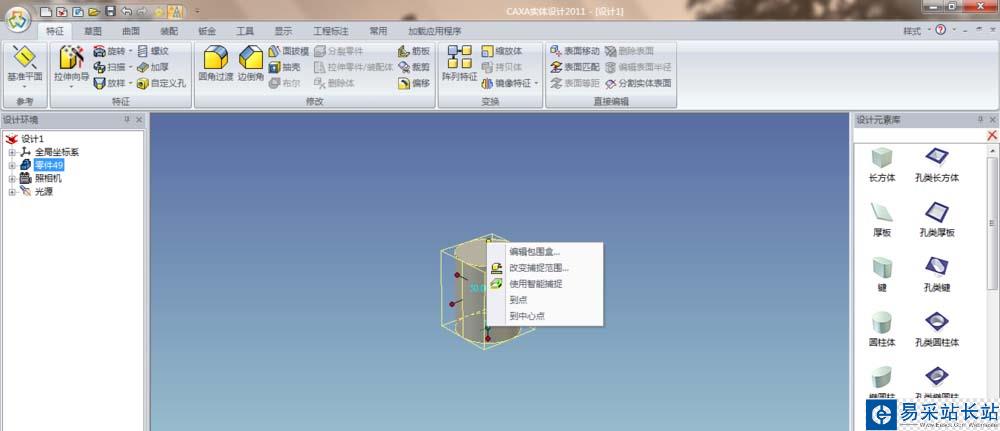Viewport: 1000px width, 431px height.
Task: Switch to the 加载应用程序 ribbon tab
Action: 435,31
